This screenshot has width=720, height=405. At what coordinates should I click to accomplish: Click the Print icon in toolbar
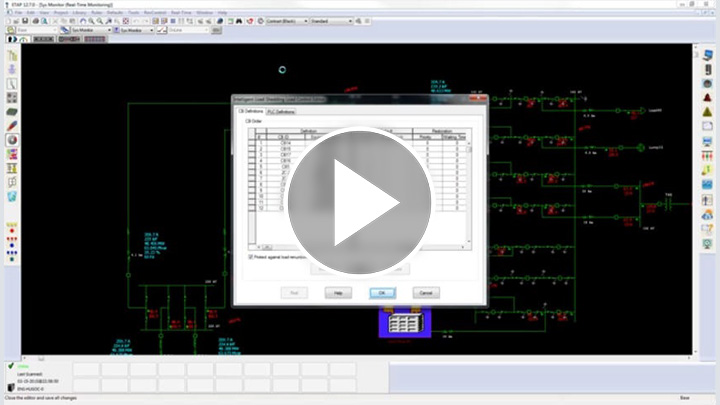(35, 21)
